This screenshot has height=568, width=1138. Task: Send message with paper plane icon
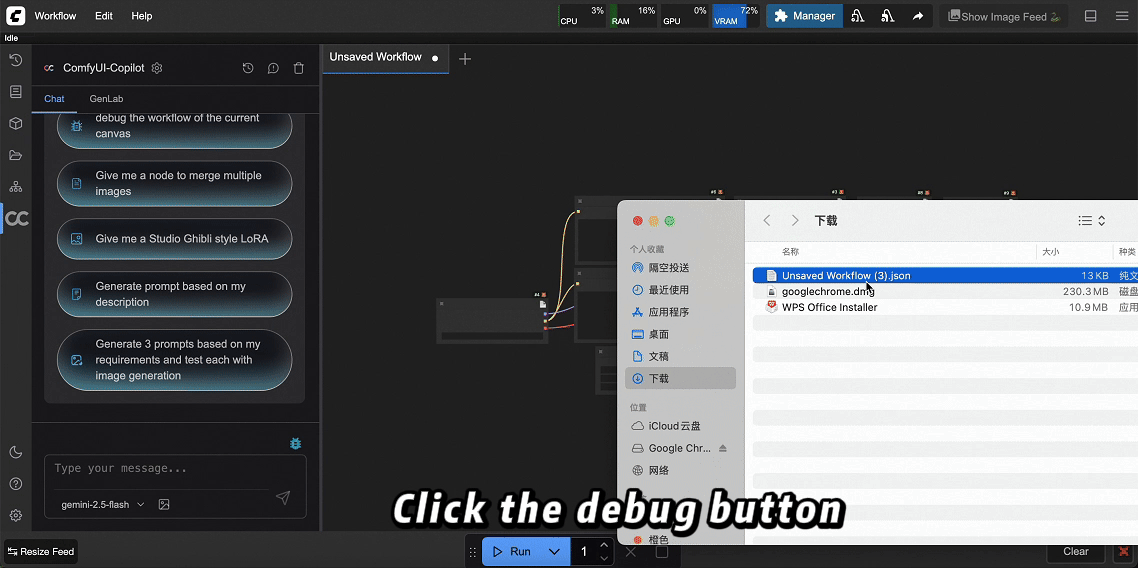pos(283,498)
